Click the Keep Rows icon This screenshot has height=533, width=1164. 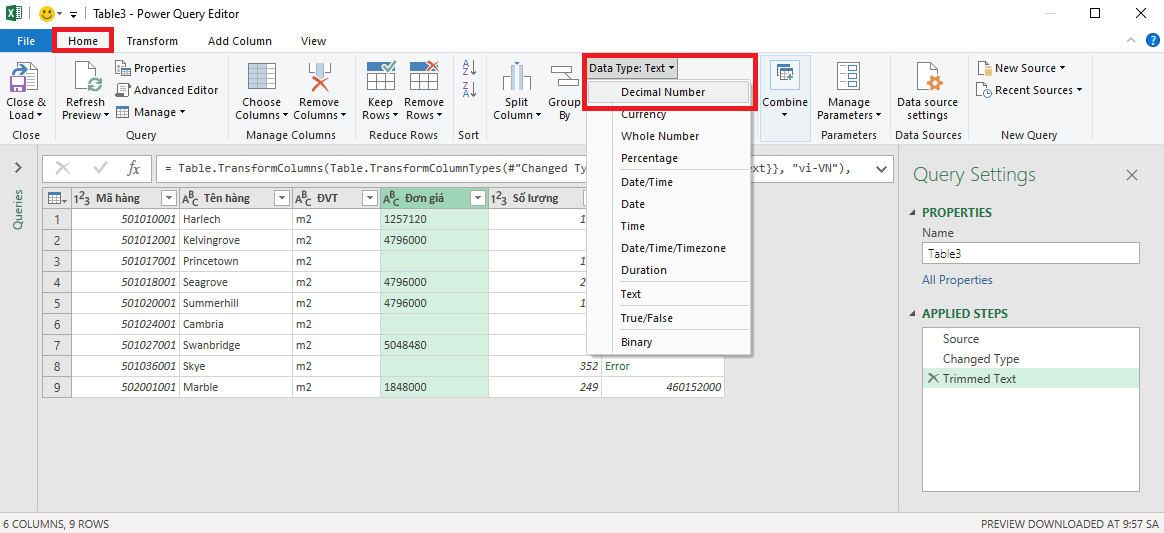(380, 78)
